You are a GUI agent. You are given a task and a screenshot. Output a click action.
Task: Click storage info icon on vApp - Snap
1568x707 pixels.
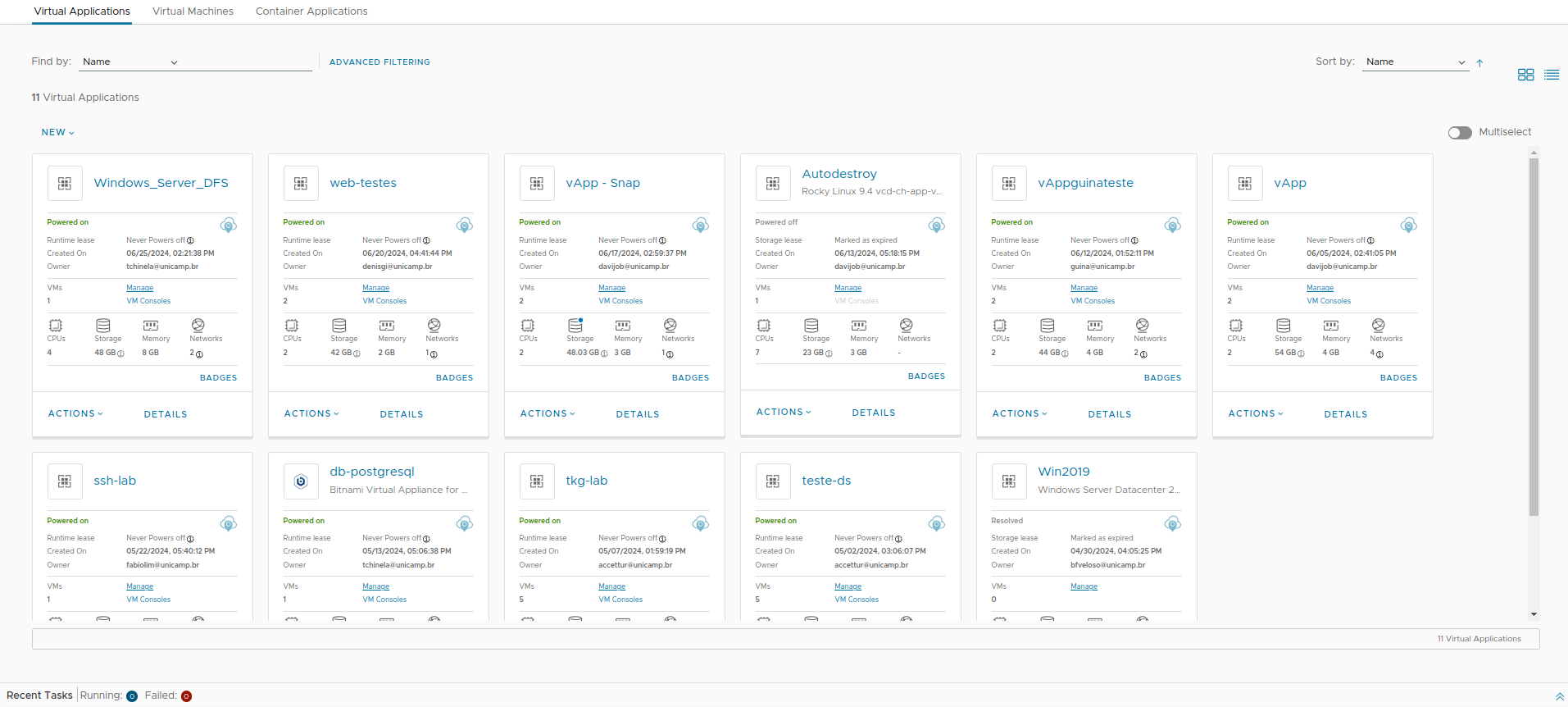[605, 353]
